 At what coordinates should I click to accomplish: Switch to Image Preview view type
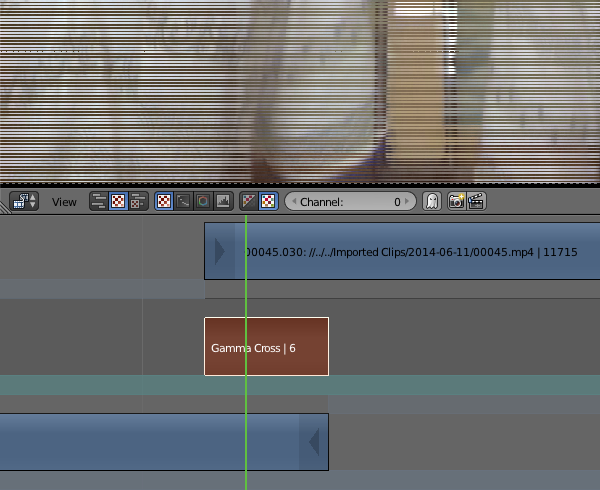coord(118,201)
